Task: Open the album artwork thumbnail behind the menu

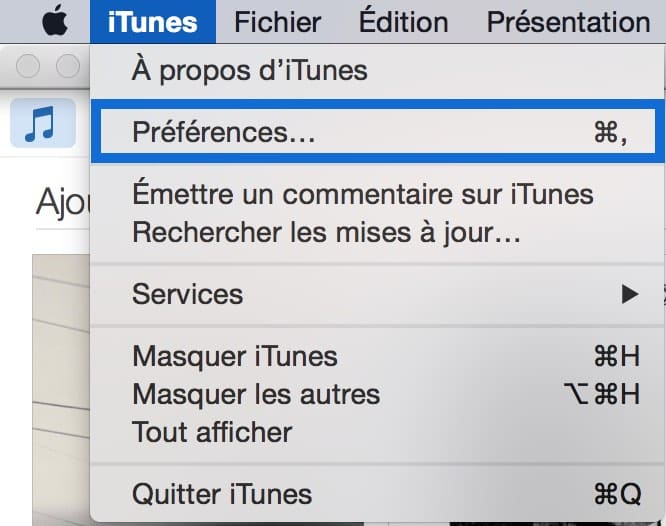Action: tap(61, 390)
